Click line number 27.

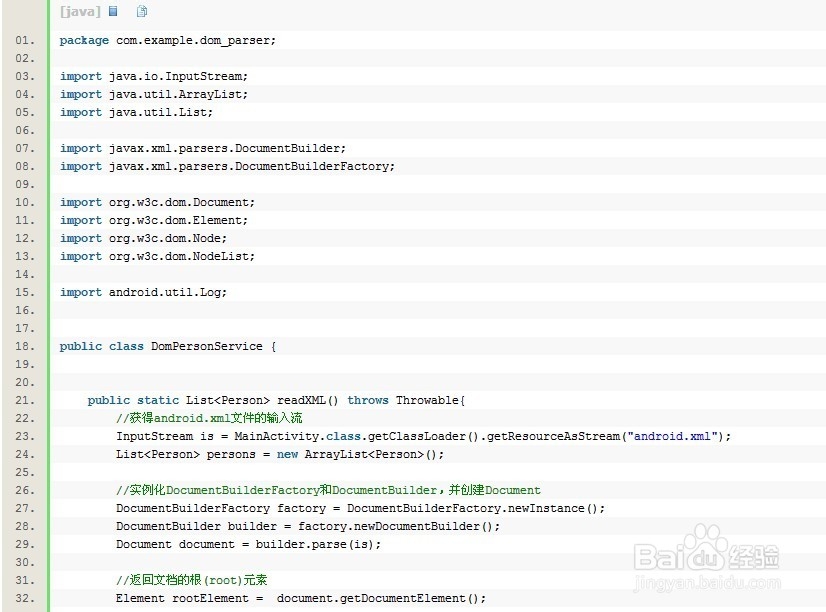click(x=25, y=508)
